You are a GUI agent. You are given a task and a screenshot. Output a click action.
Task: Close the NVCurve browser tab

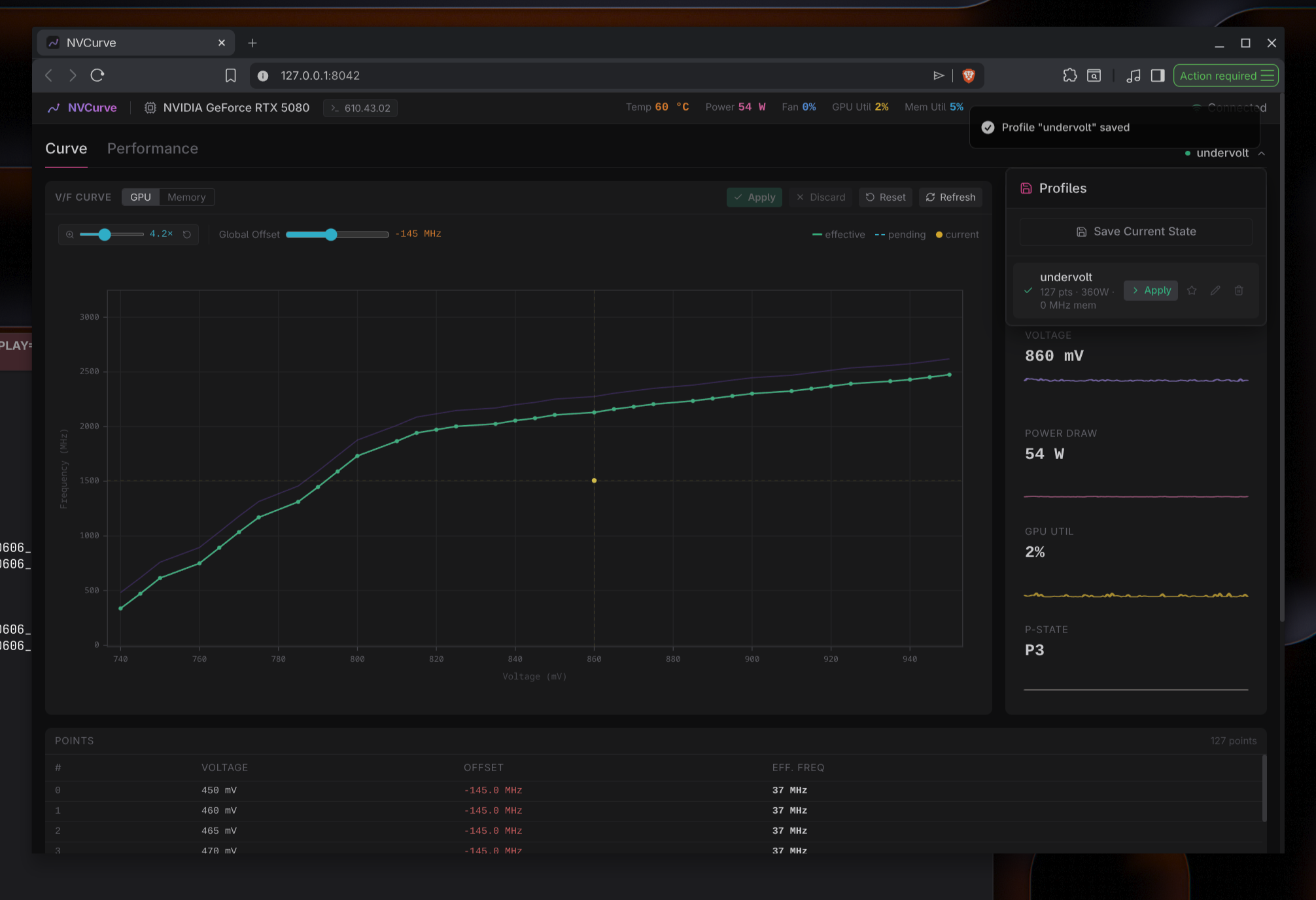point(222,43)
